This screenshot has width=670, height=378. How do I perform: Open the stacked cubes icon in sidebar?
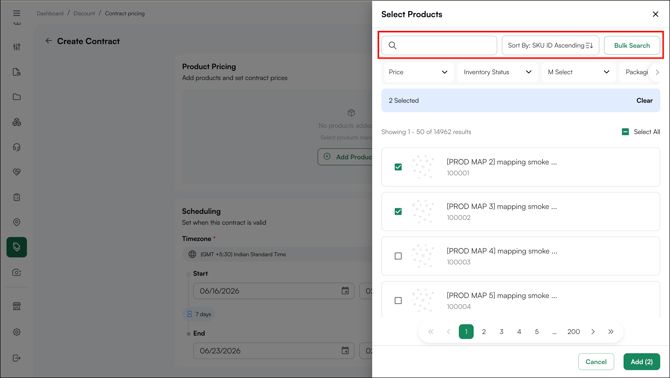click(x=17, y=122)
